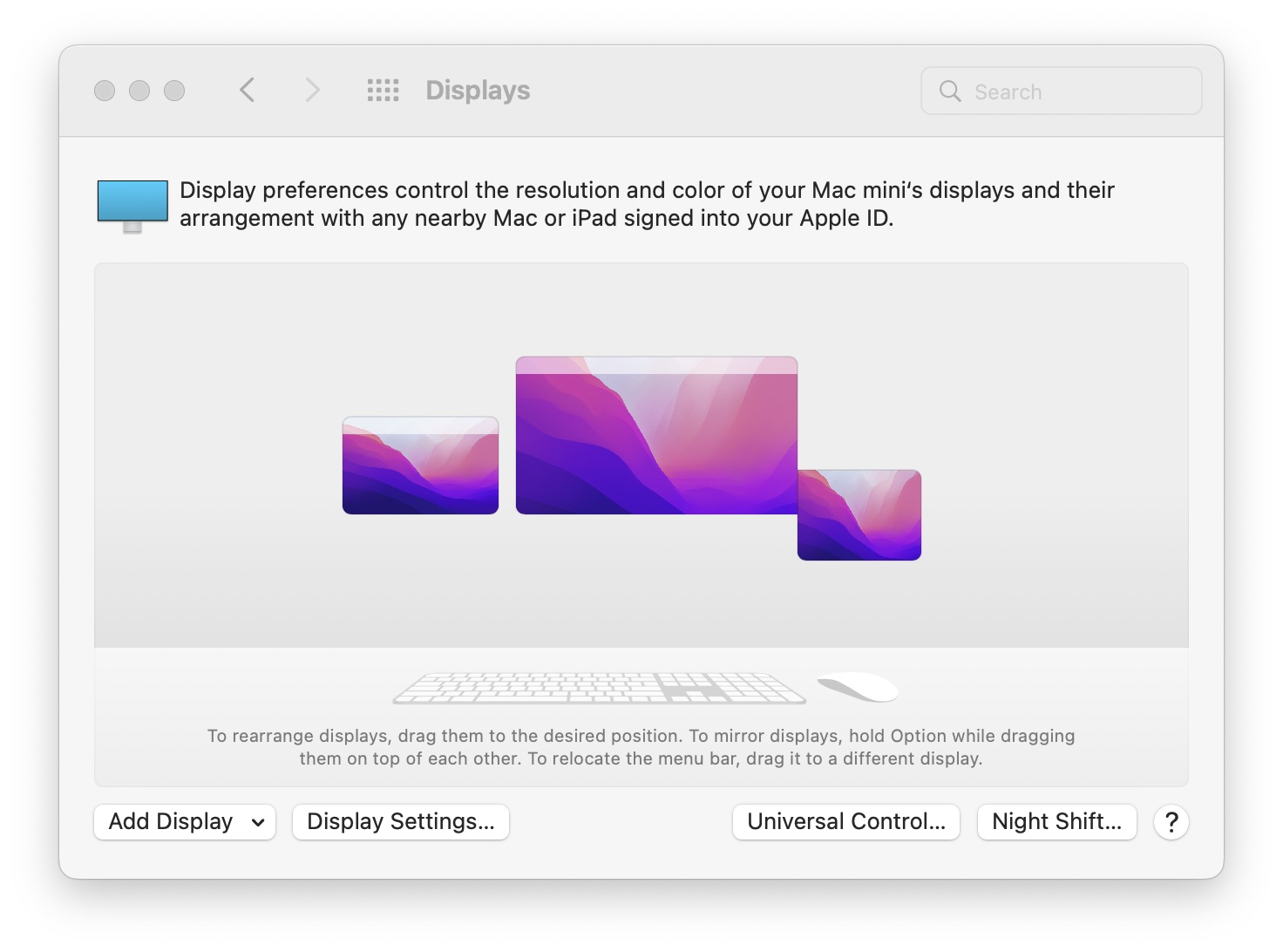Screen dimensions: 1283x952
Task: Show all preferences grid icon
Action: point(384,90)
